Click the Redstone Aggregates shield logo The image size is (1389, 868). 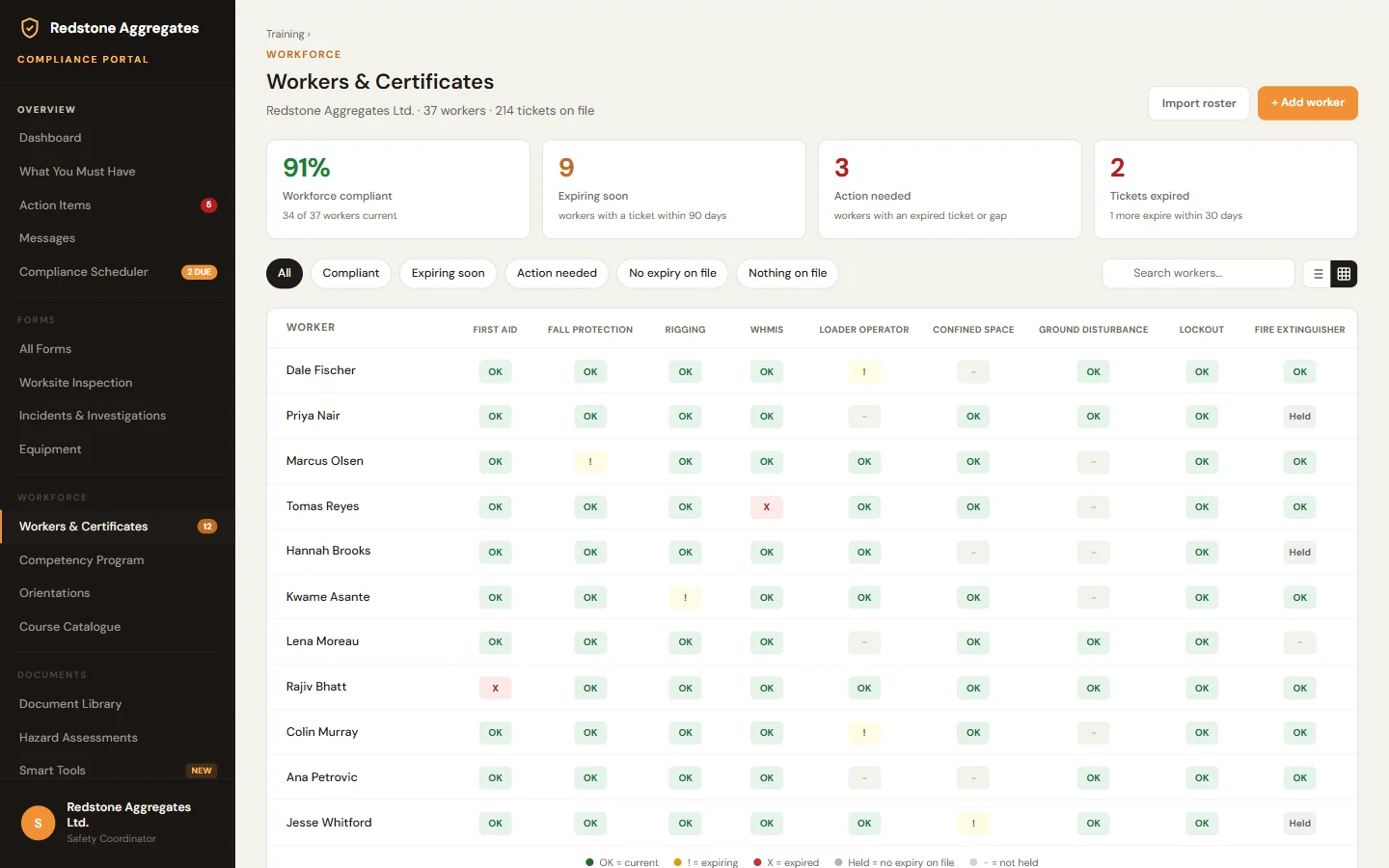[30, 28]
